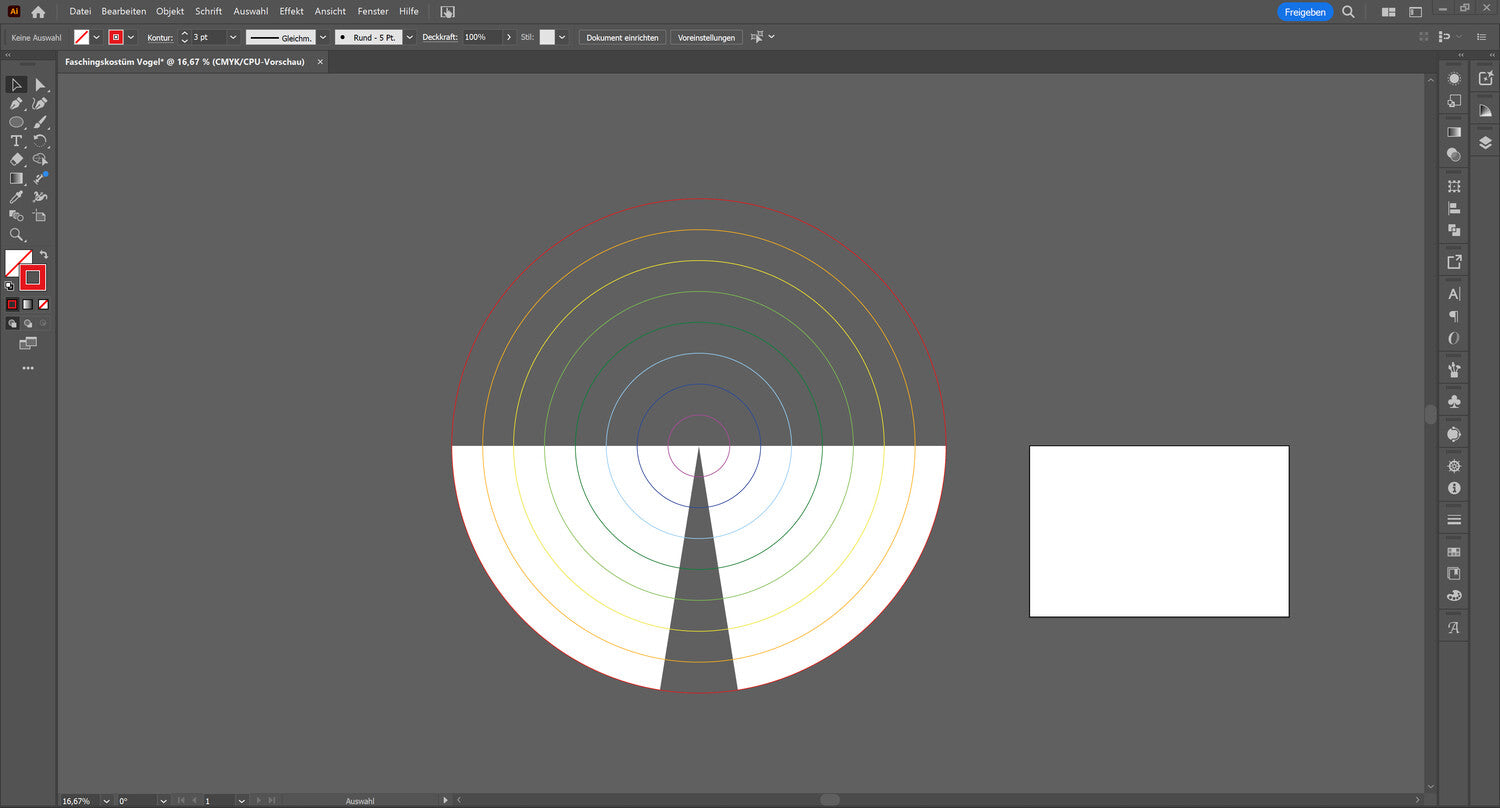Open the Bearbeiten menu
The image size is (1500, 808).
[124, 11]
